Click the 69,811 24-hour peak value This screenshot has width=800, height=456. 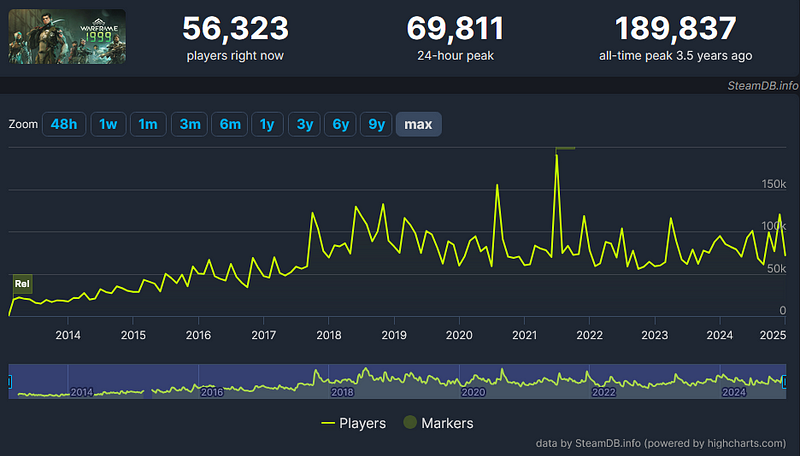[455, 29]
